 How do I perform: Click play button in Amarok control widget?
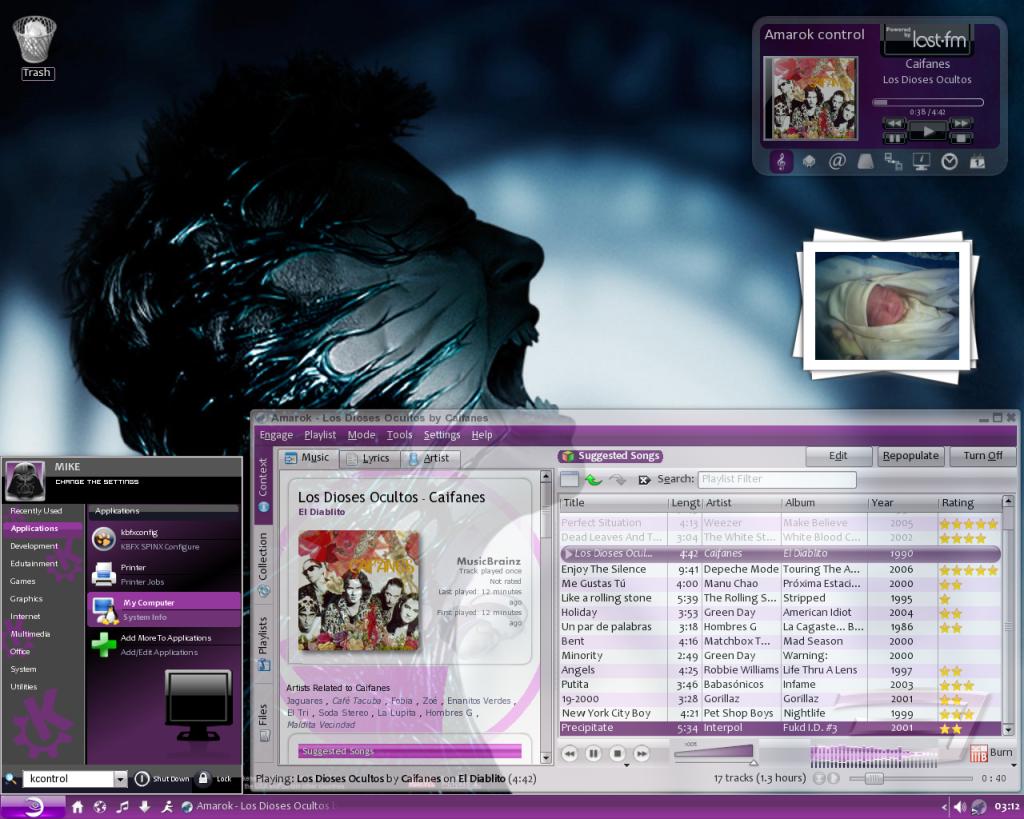[x=927, y=131]
